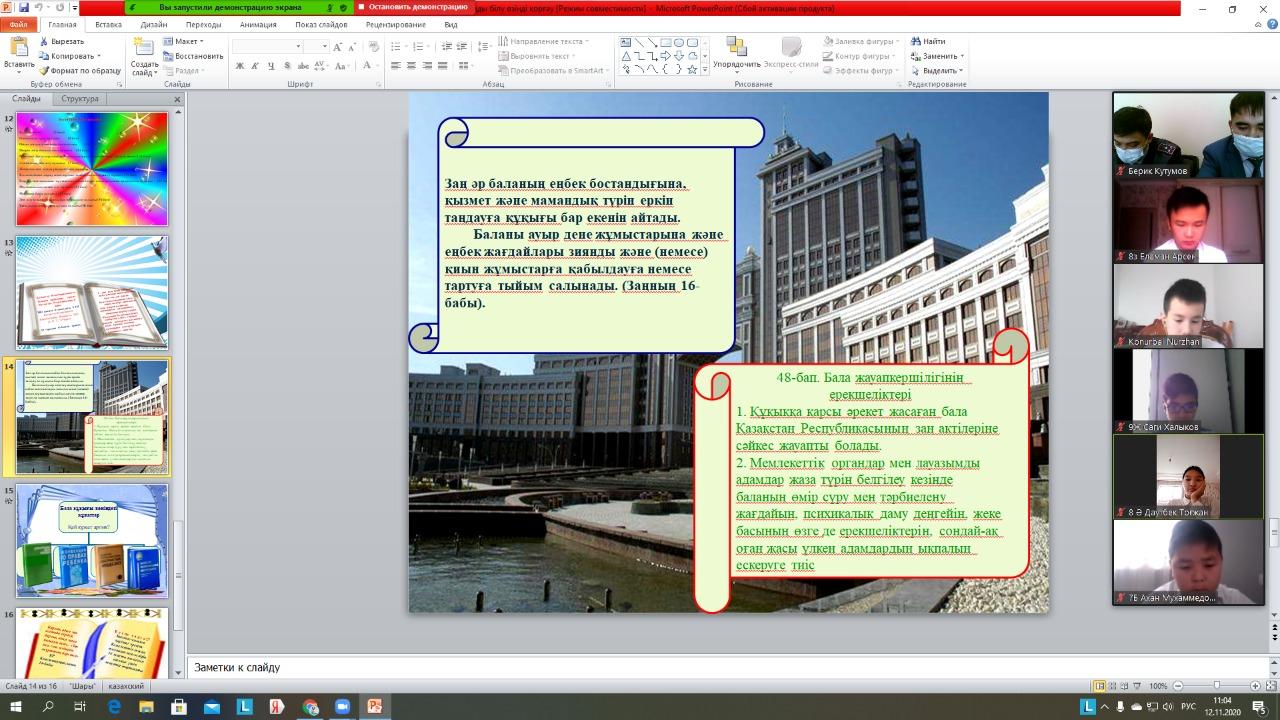Expand the font name combo box

(297, 47)
